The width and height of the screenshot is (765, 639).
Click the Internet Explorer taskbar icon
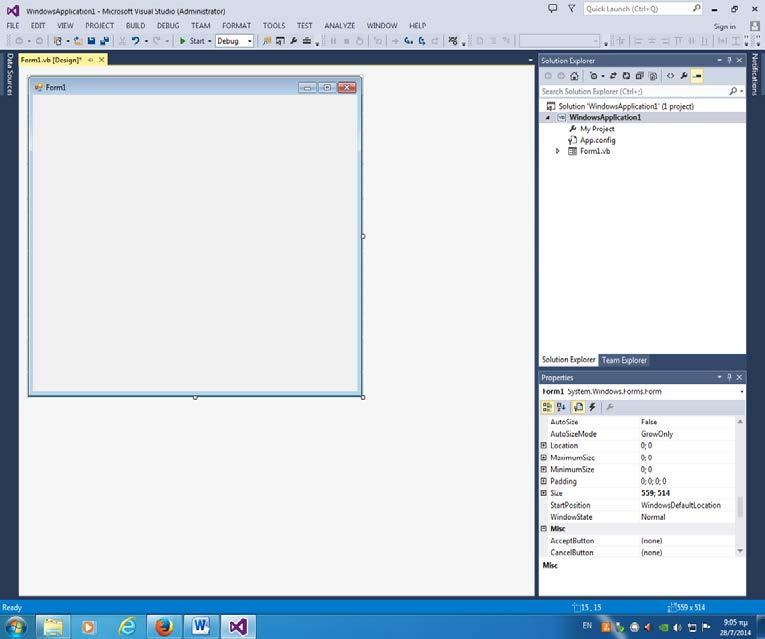pyautogui.click(x=127, y=626)
